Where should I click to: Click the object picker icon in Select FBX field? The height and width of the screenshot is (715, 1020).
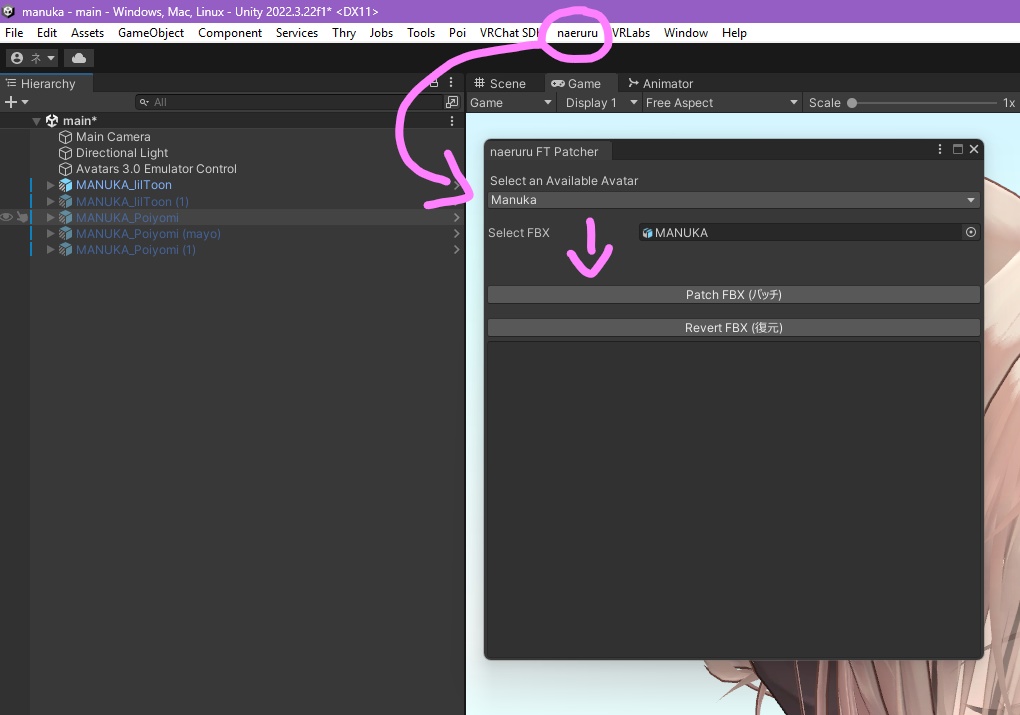pyautogui.click(x=969, y=232)
